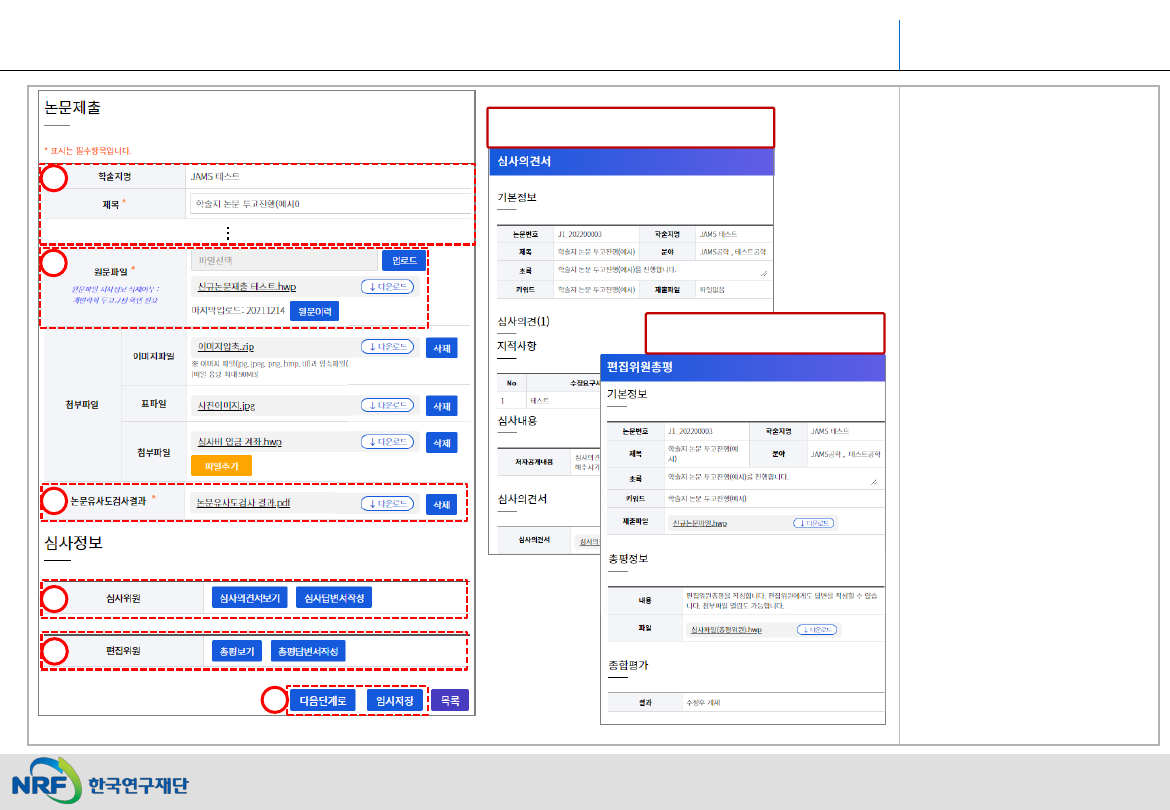Image resolution: width=1170 pixels, height=810 pixels.
Task: Click the NRF 한국연구재단 logo
Action: (x=100, y=783)
